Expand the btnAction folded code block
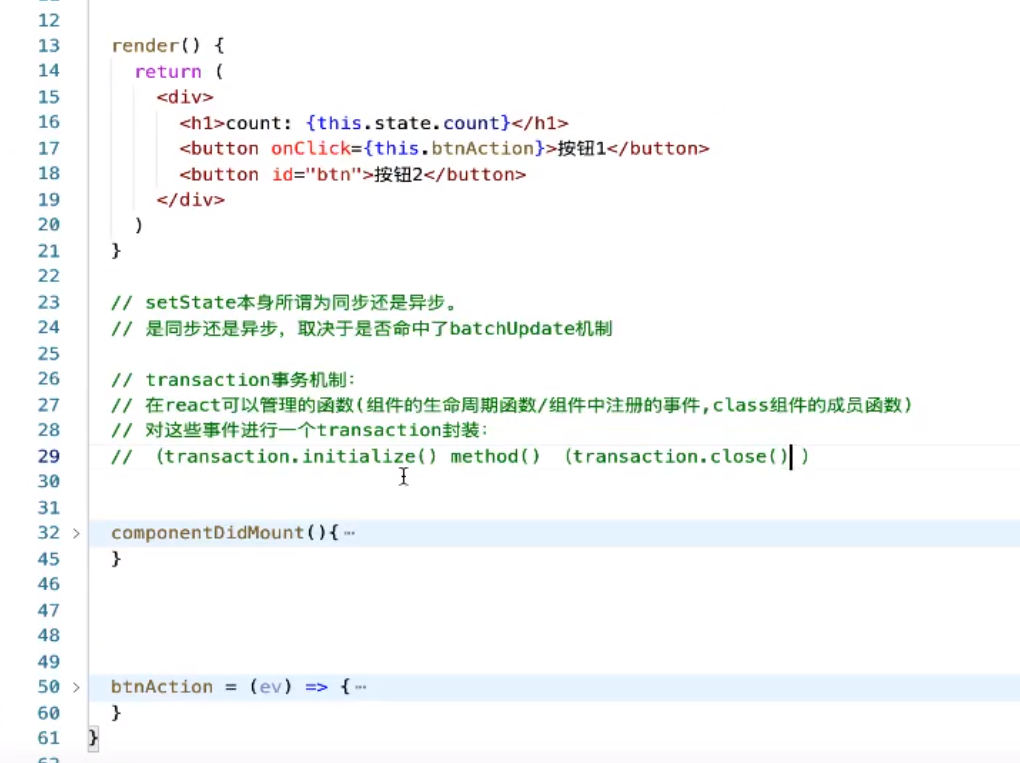1020x763 pixels. pos(76,687)
